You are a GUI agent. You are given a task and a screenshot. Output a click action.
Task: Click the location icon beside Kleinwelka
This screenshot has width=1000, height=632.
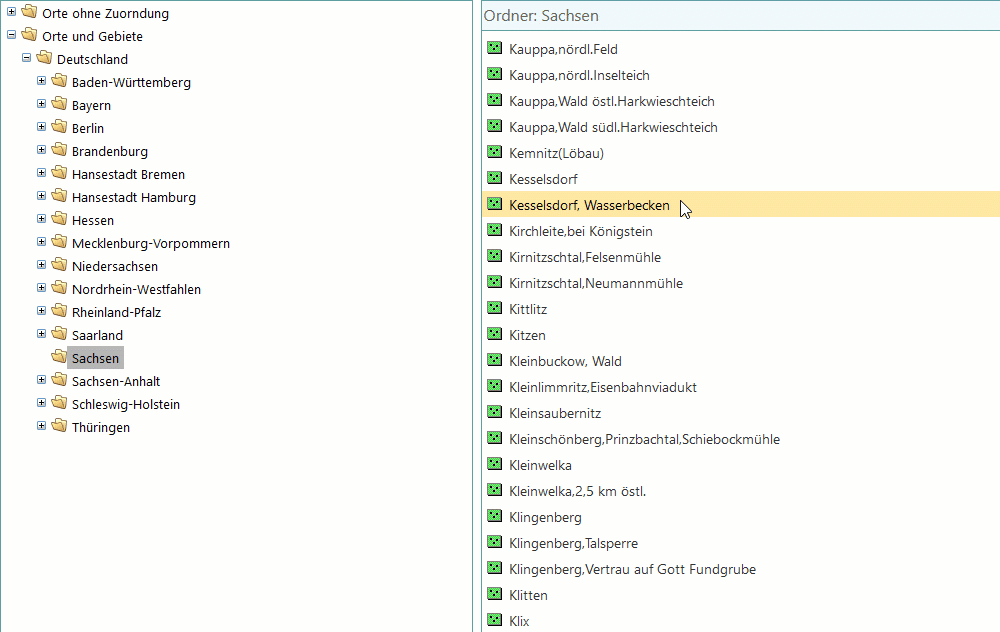point(493,464)
